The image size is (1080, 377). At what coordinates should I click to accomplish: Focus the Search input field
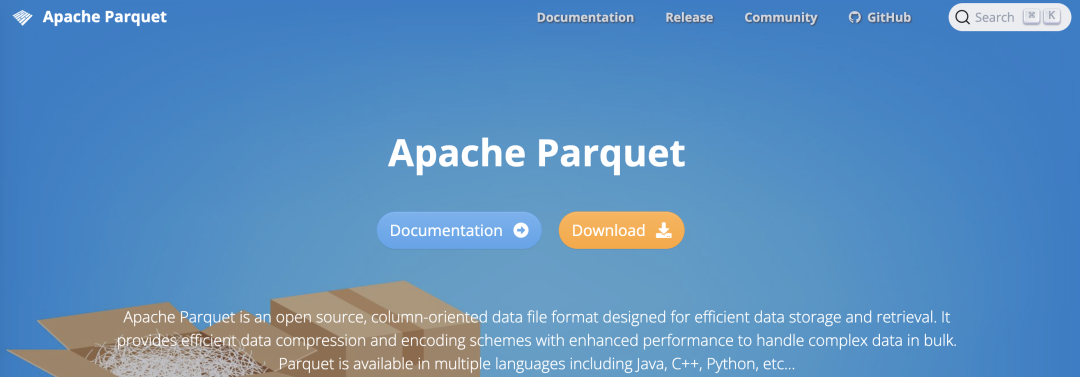(x=1010, y=17)
